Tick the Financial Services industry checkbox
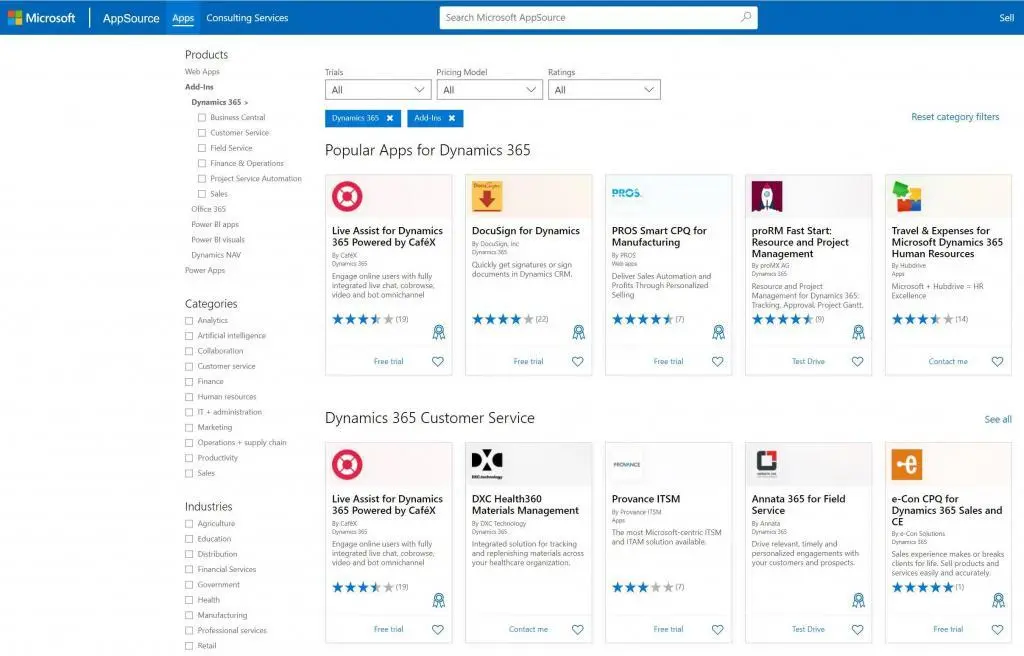This screenshot has width=1024, height=656. [189, 570]
